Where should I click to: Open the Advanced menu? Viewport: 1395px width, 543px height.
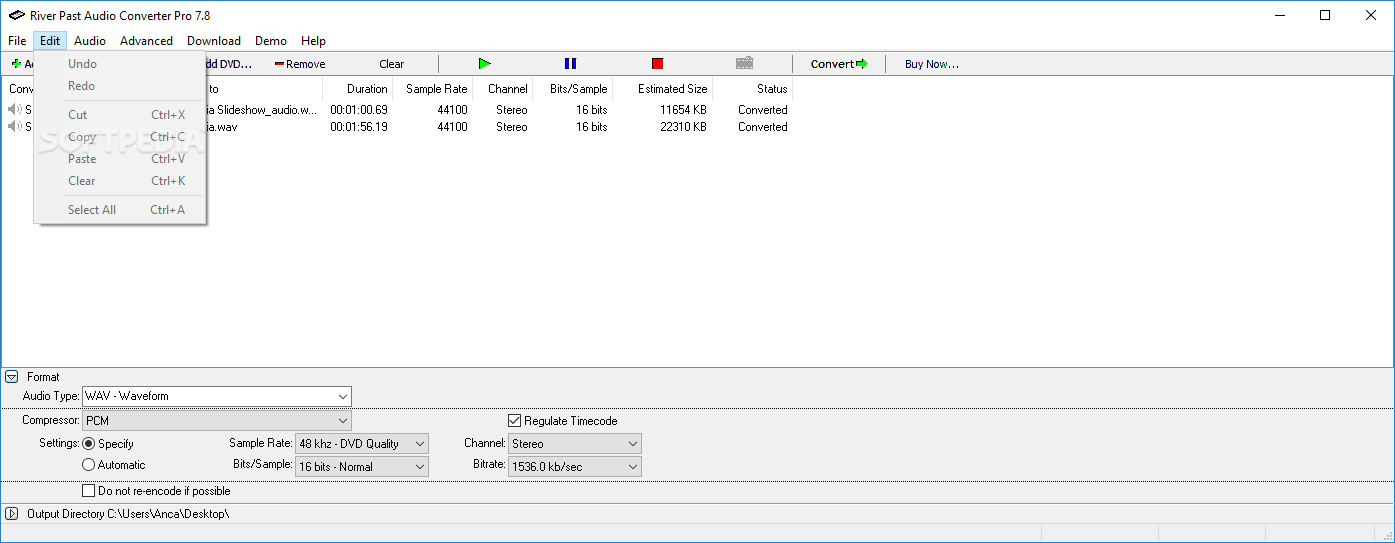click(x=146, y=41)
